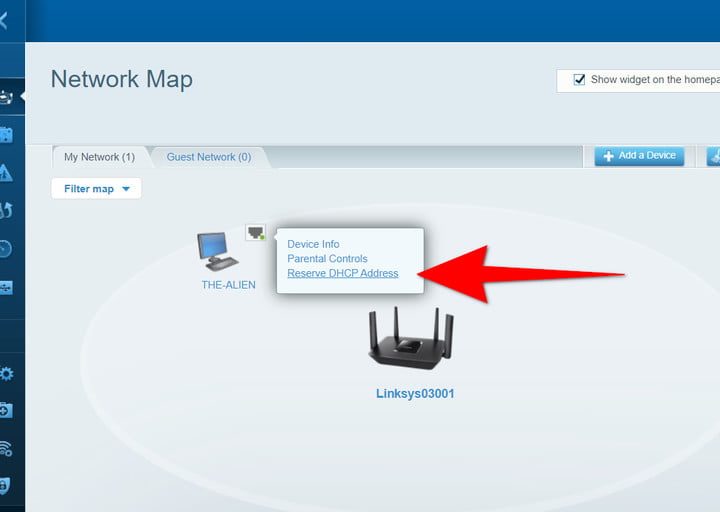Viewport: 720px width, 512px height.
Task: Open the speed gauge sidebar icon
Action: pyautogui.click(x=6, y=249)
